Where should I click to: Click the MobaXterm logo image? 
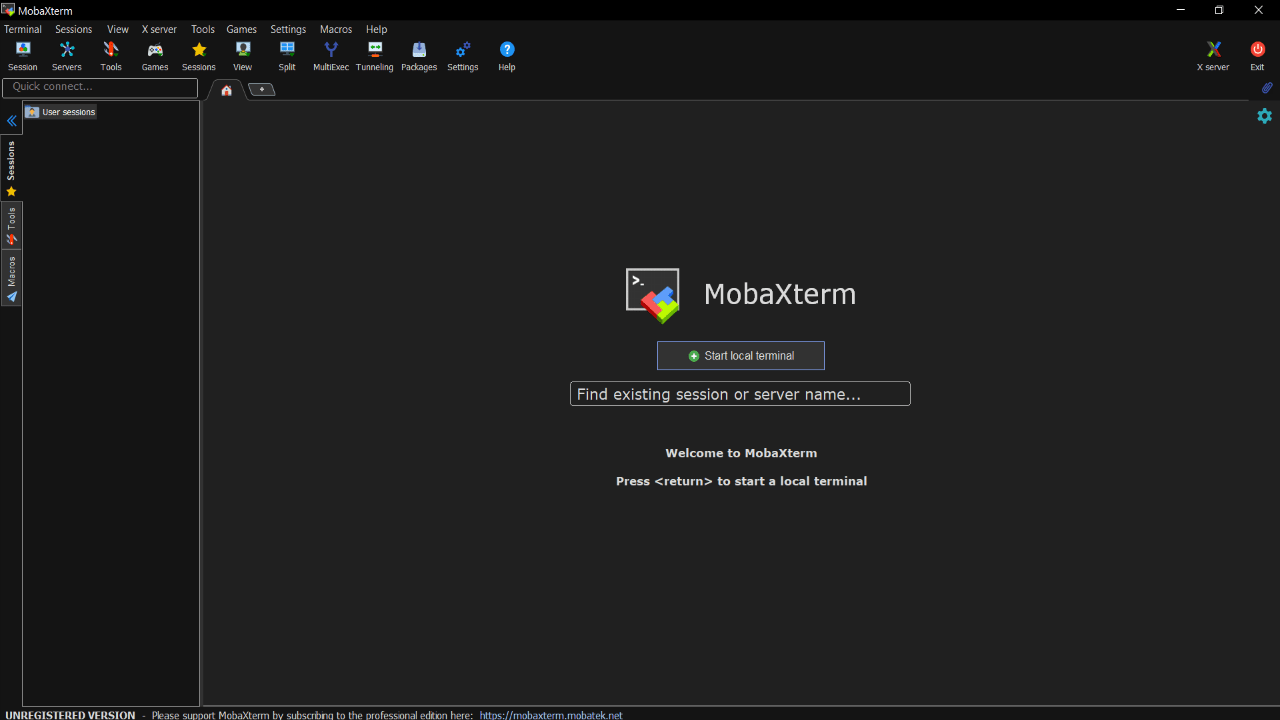coord(653,295)
